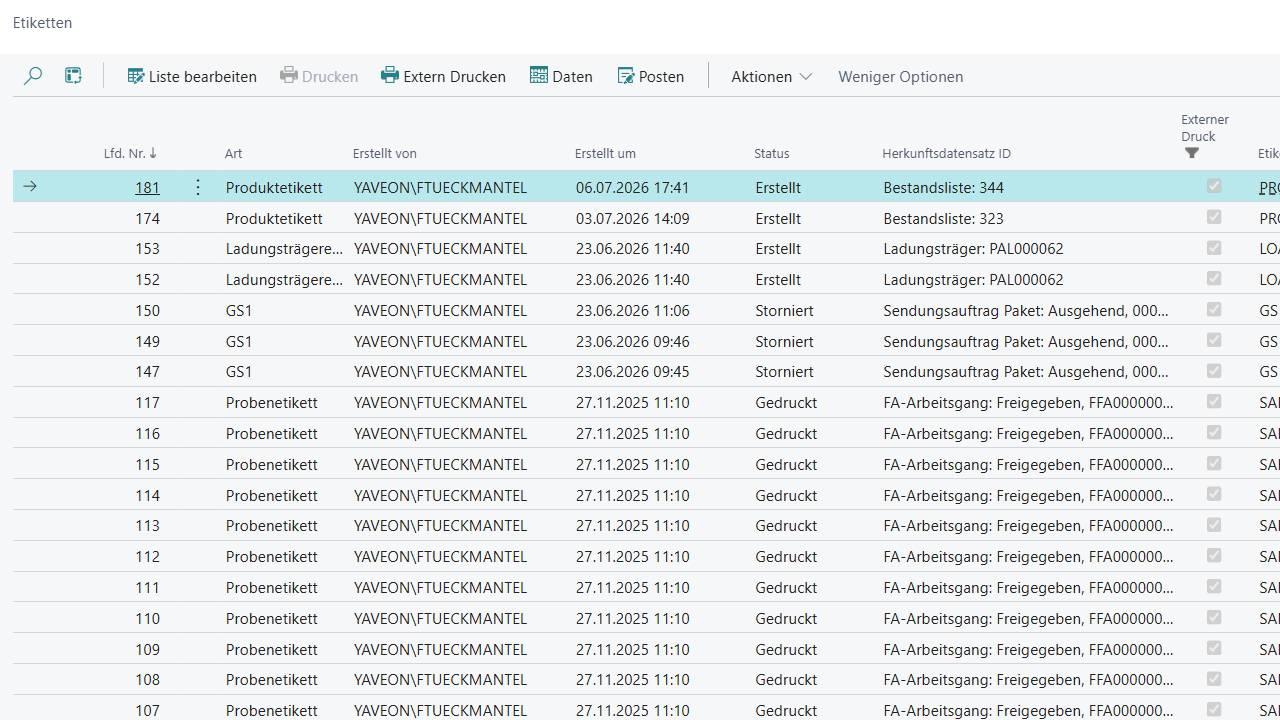Expand the Aktionen dropdown menu
This screenshot has height=720, width=1280.
click(771, 76)
